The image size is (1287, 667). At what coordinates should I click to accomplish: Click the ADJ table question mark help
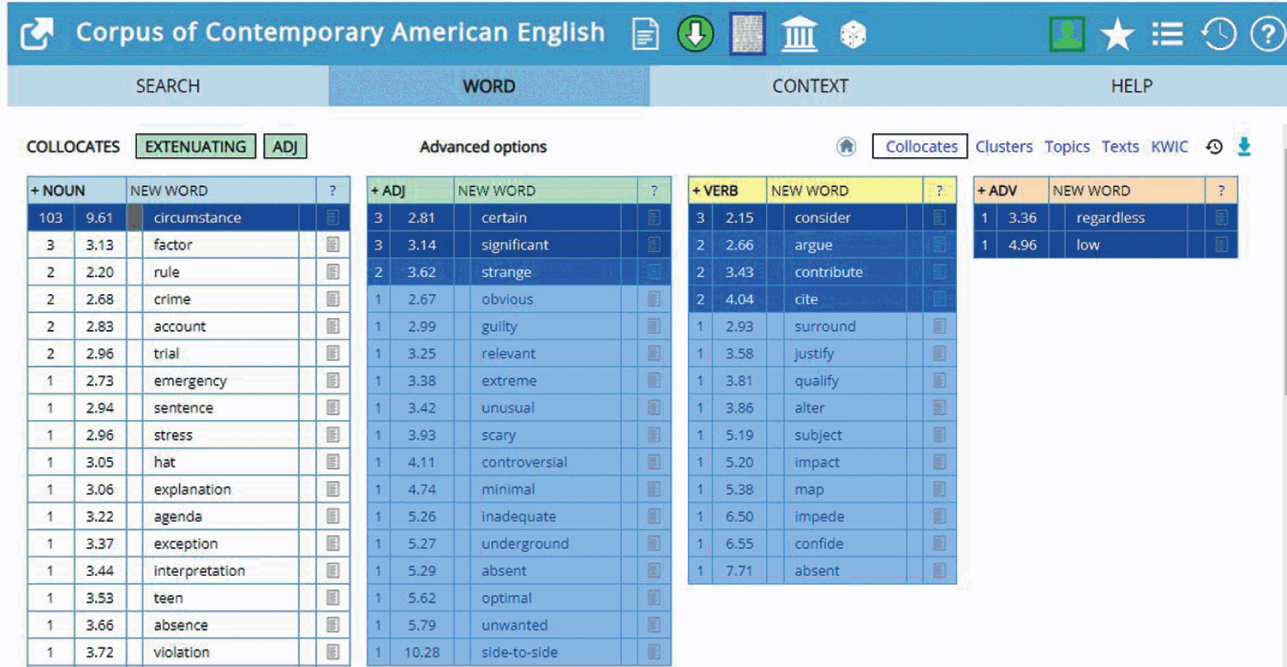(654, 190)
